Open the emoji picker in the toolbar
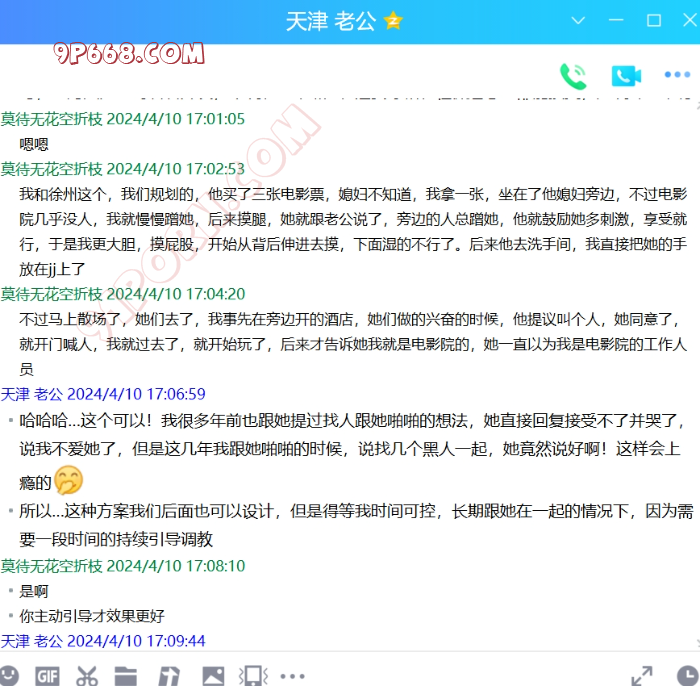Viewport: 700px width, 686px height. [9, 675]
